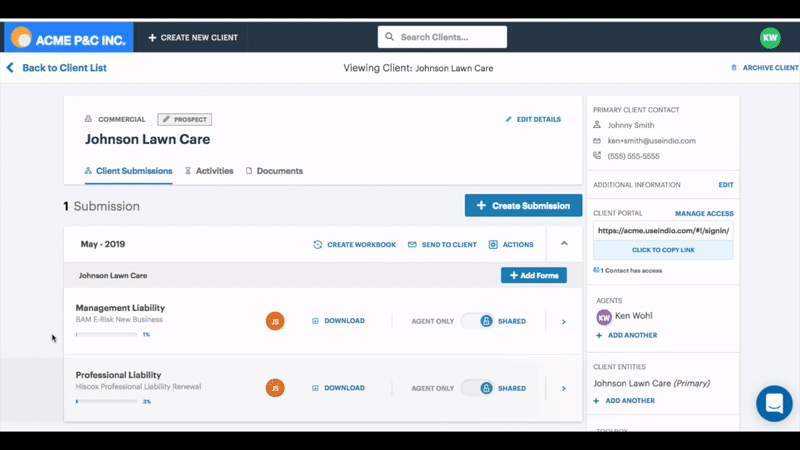Toggle sharing for Management Liability

(x=477, y=321)
